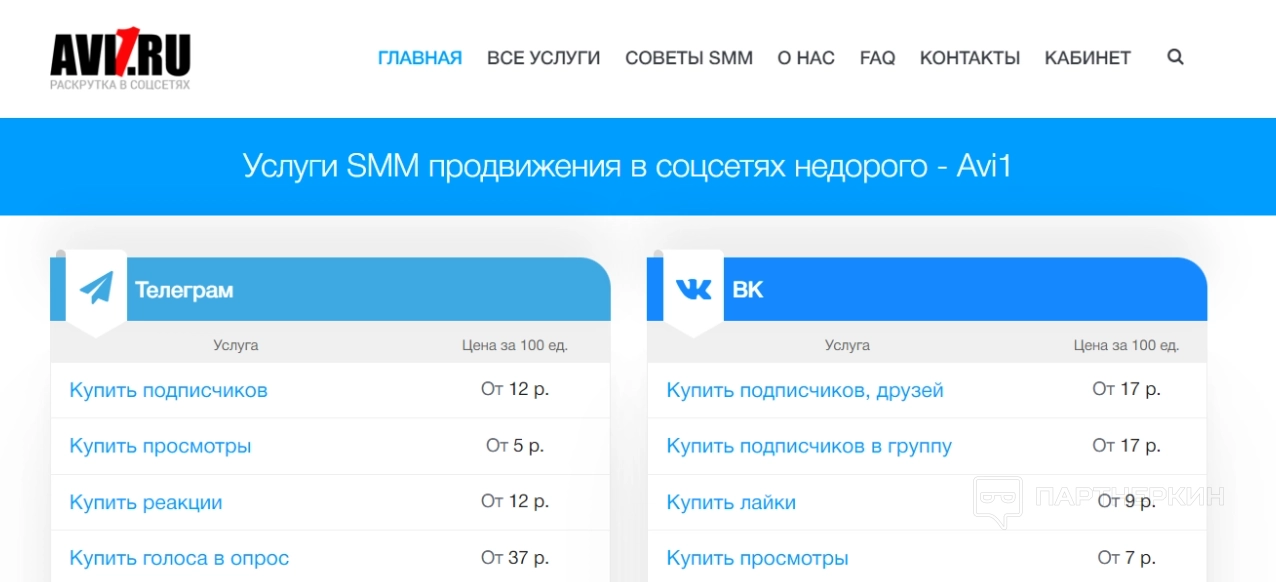Viewport: 1276px width, 582px height.
Task: Open the КАБИНЕТ menu item
Action: pos(1088,58)
